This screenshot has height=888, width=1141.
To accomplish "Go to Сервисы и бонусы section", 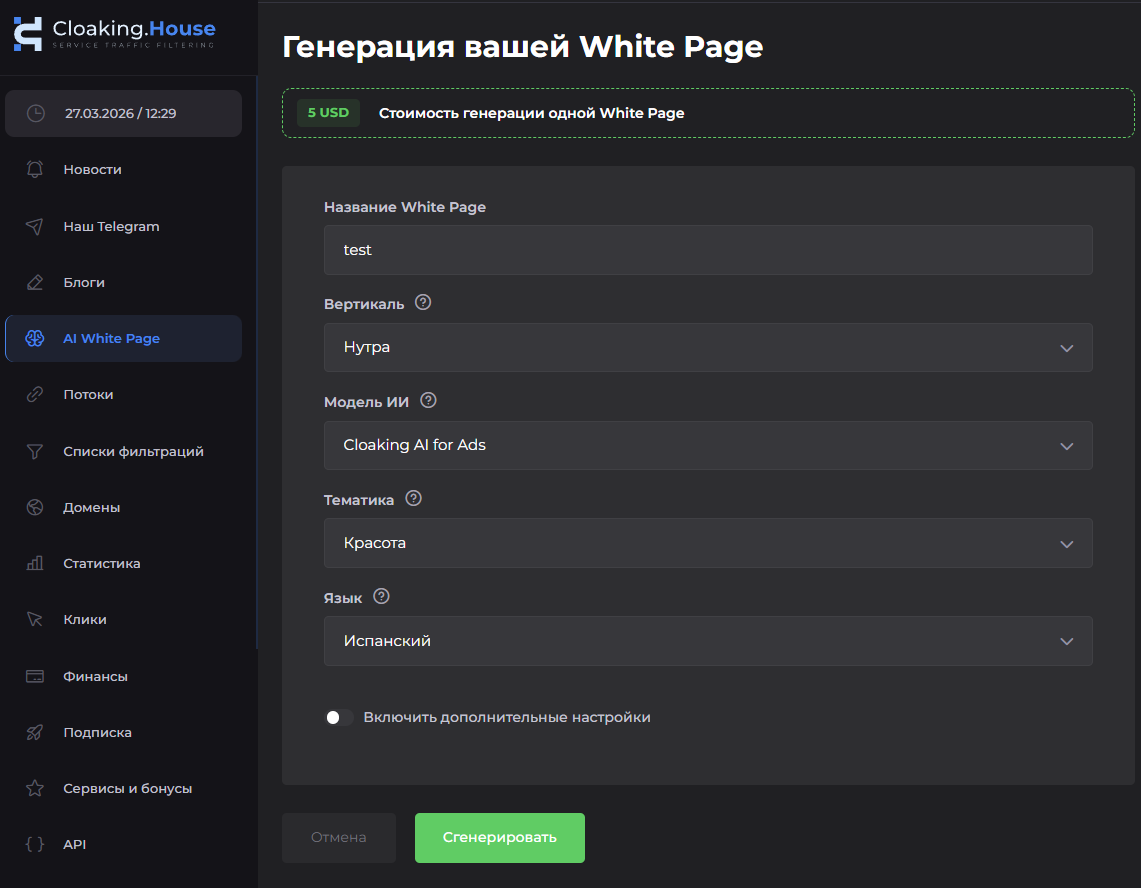I will [127, 788].
